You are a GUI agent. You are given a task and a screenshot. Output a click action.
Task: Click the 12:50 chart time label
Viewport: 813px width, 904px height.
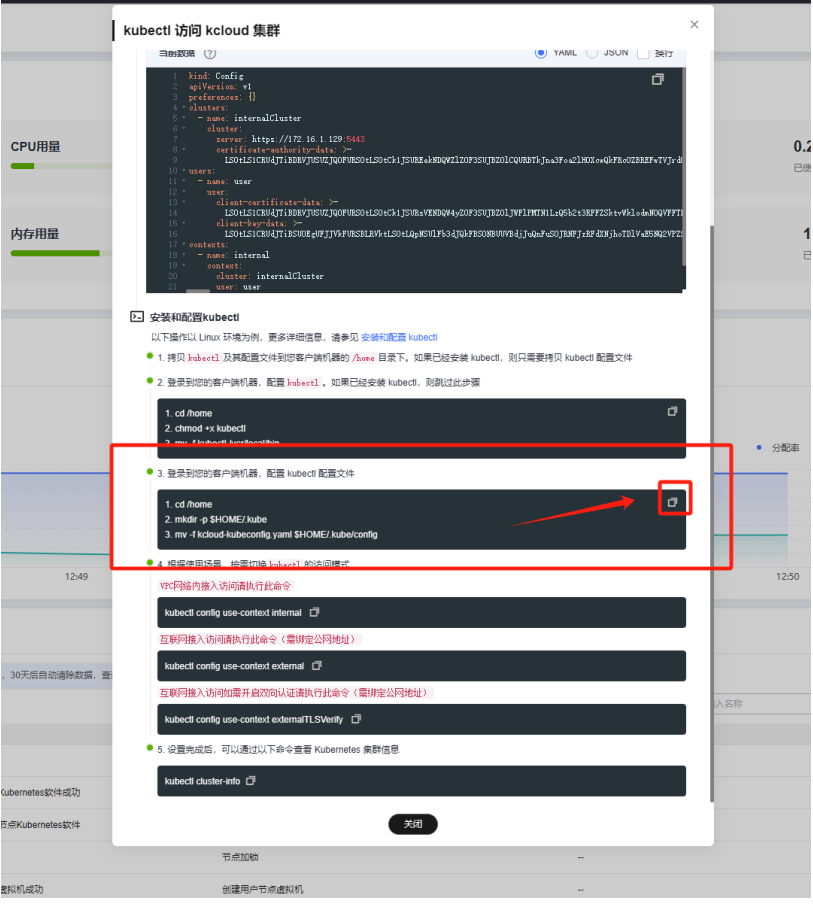point(788,577)
